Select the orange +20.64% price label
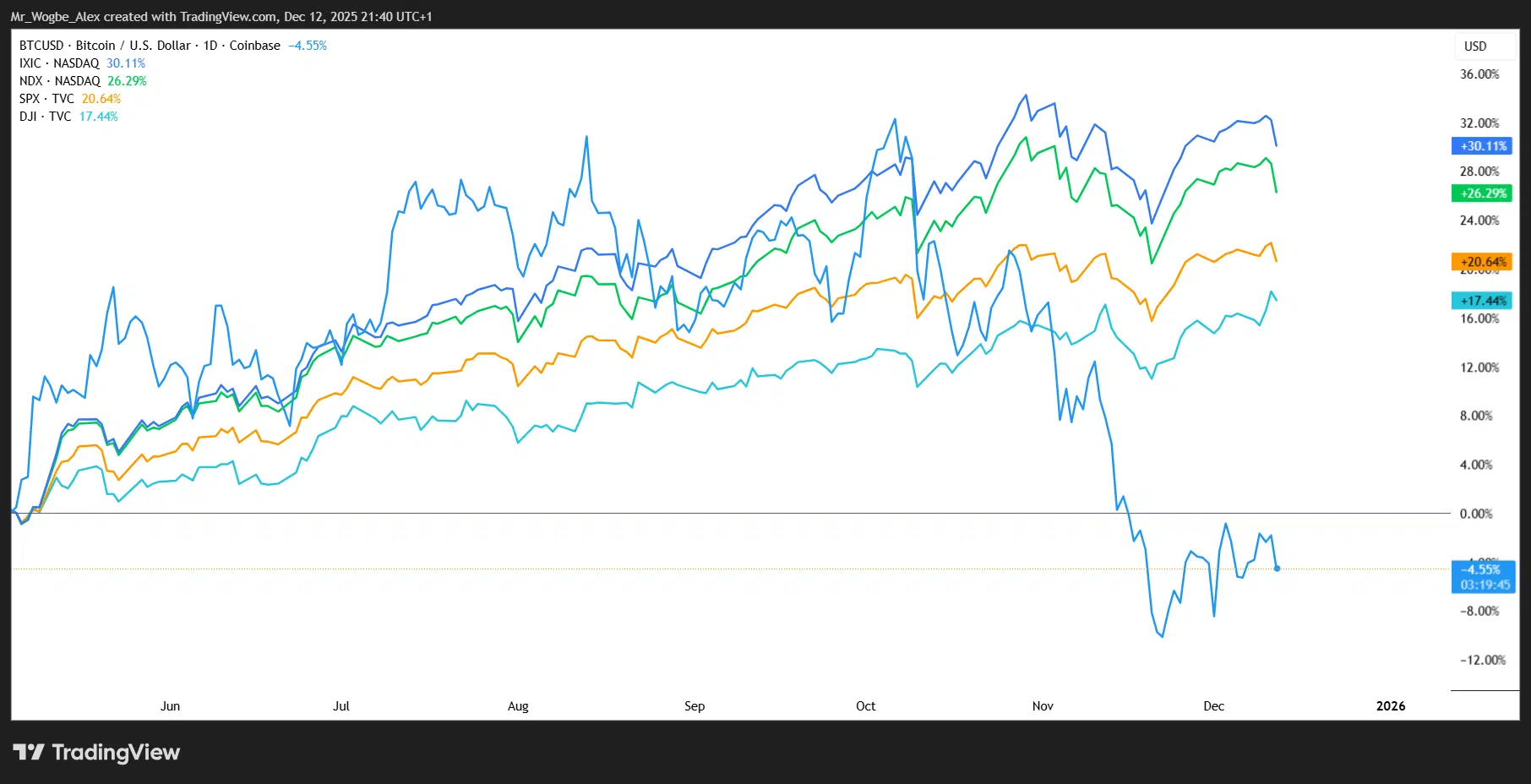1531x784 pixels. click(1483, 262)
